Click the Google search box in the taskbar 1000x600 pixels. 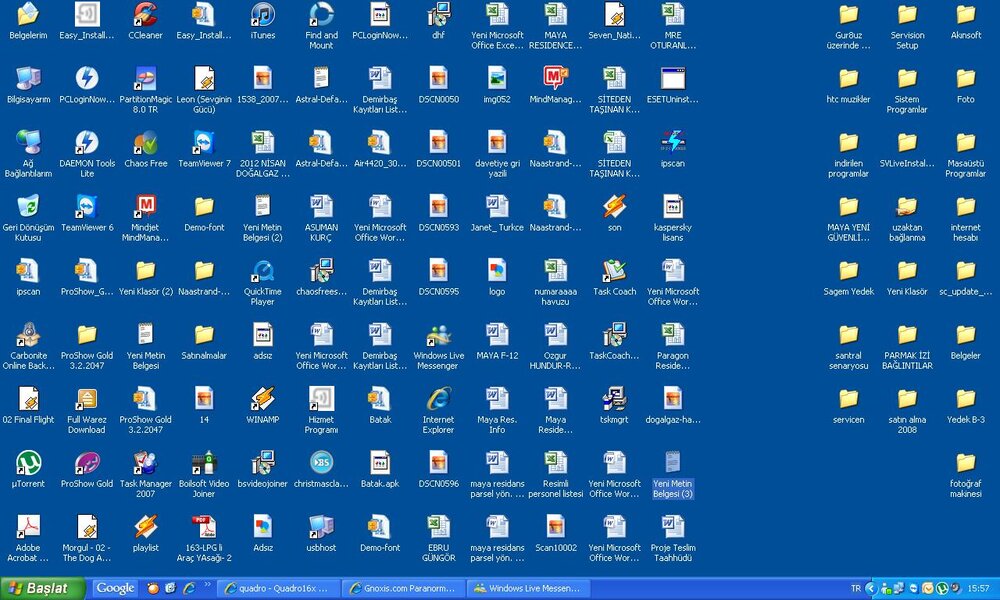pyautogui.click(x=115, y=588)
